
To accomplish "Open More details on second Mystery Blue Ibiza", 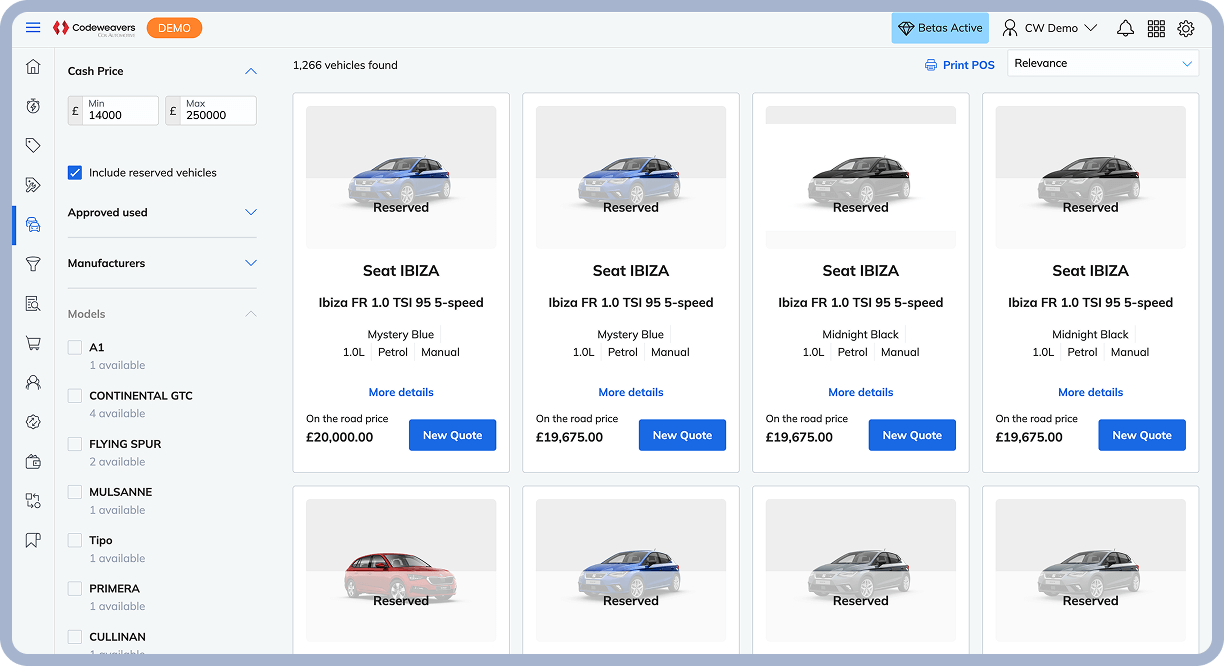I will point(631,392).
